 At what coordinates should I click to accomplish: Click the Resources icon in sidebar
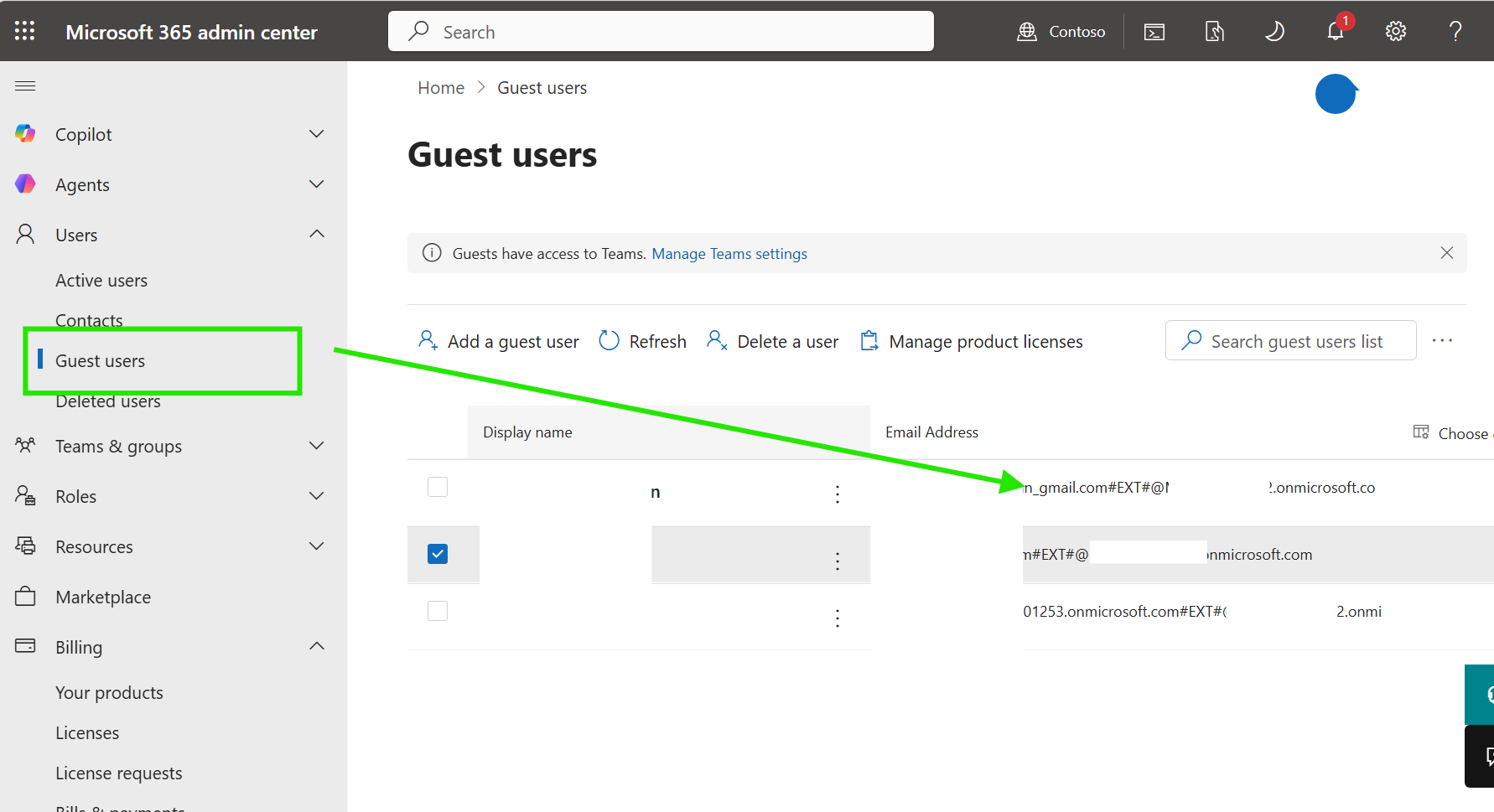click(25, 546)
